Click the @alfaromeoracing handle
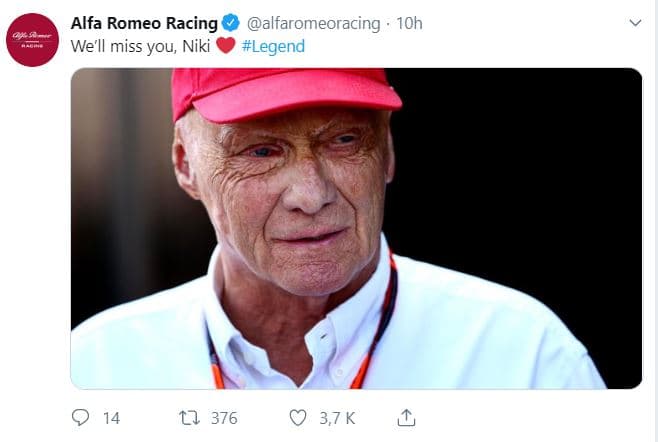658x442 pixels. 301,23
